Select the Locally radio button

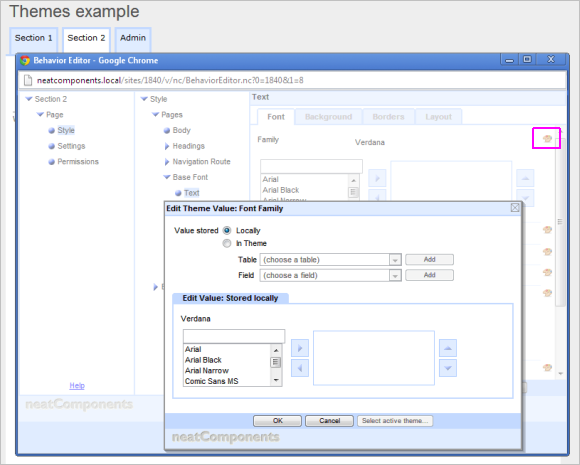point(227,230)
